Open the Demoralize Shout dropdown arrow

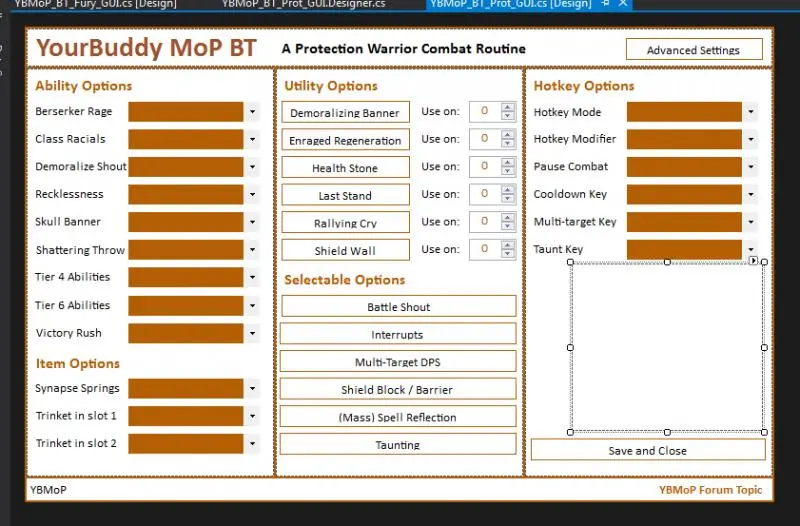pos(253,167)
